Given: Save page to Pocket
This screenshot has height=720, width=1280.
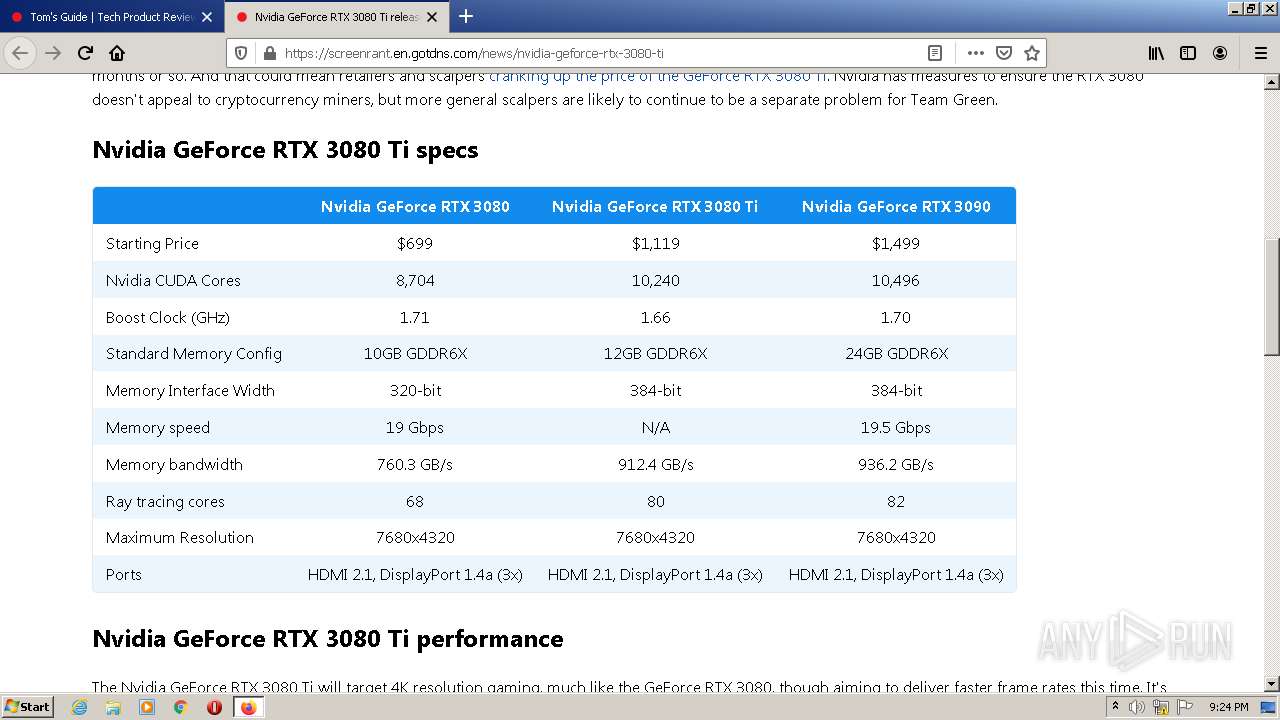Looking at the screenshot, I should (1004, 53).
